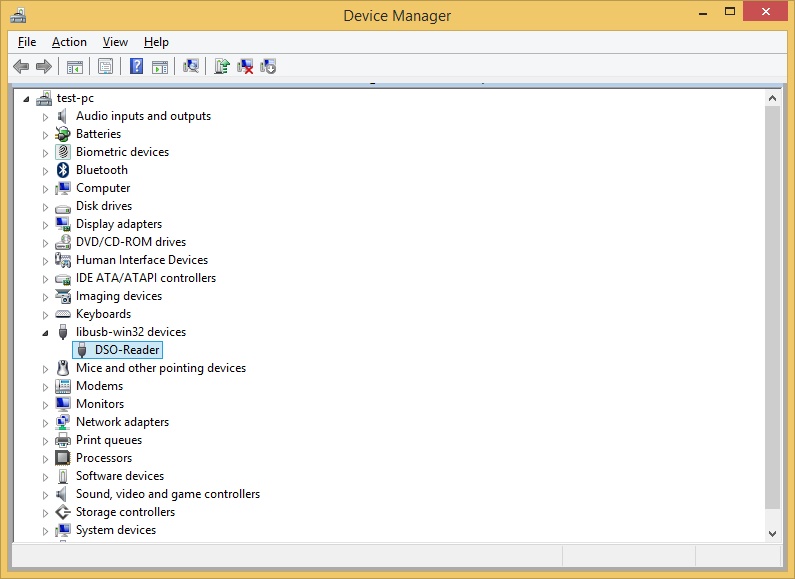The image size is (795, 579).
Task: Expand the Software devices arrow
Action: 45,477
